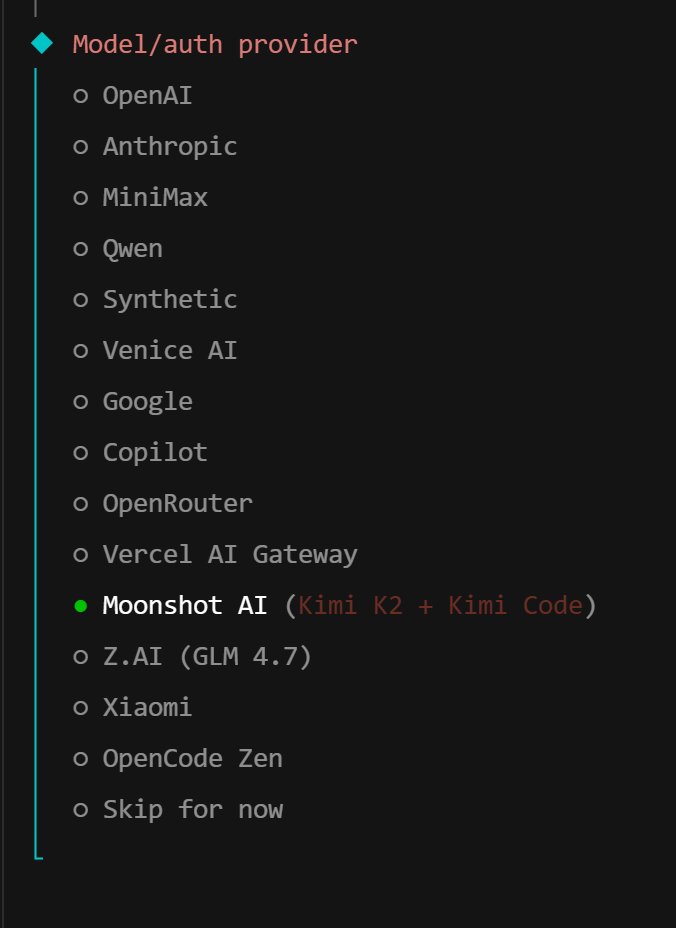Pick the Copilot provider option

(x=155, y=453)
